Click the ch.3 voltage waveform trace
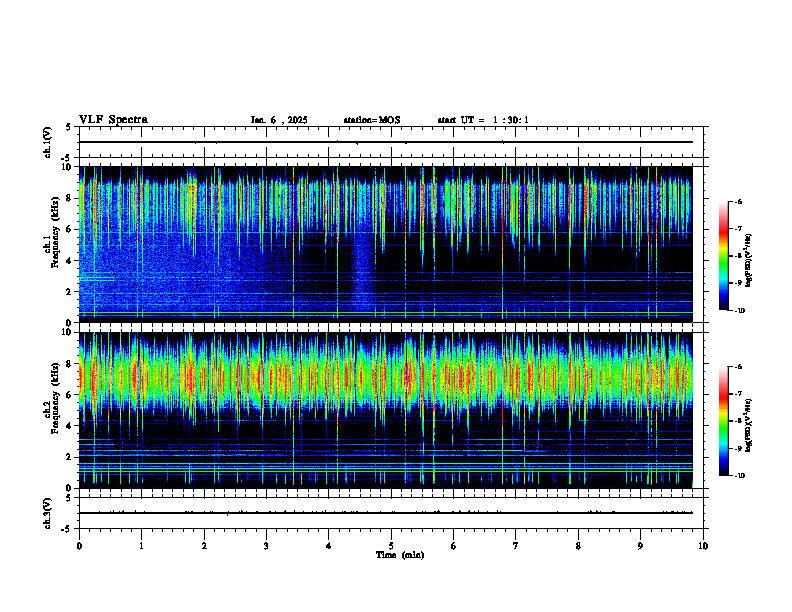792x612 pixels. pyautogui.click(x=386, y=513)
